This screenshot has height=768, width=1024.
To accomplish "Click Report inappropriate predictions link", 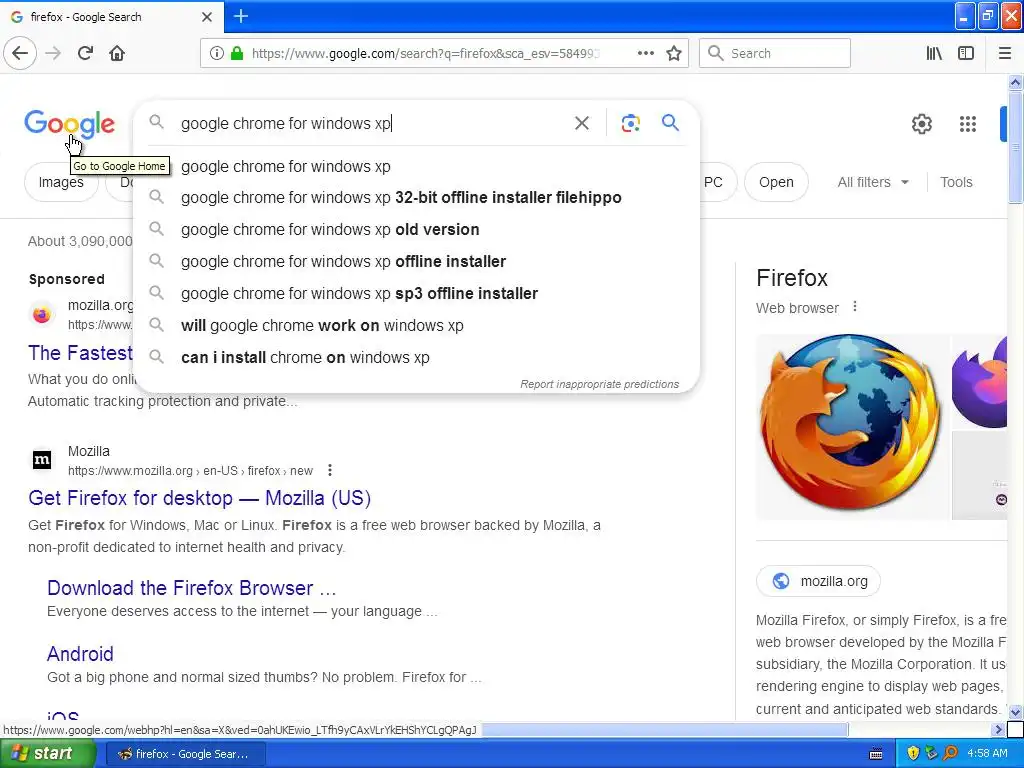I will [600, 384].
